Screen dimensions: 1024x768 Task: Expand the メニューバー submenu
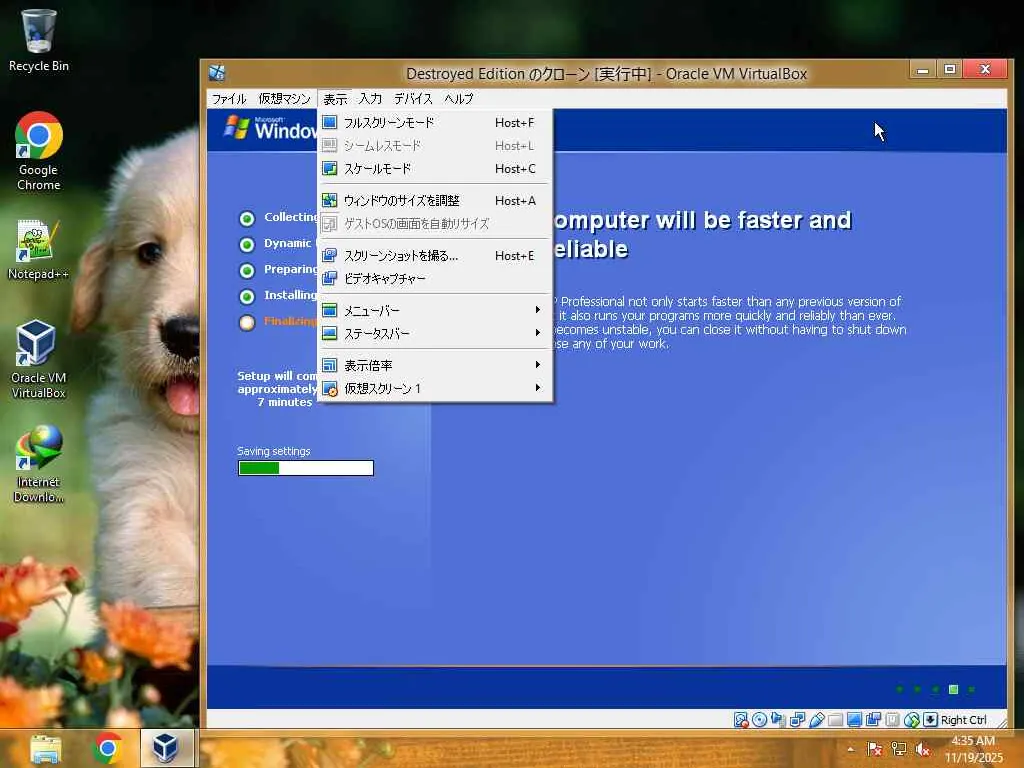click(x=435, y=310)
